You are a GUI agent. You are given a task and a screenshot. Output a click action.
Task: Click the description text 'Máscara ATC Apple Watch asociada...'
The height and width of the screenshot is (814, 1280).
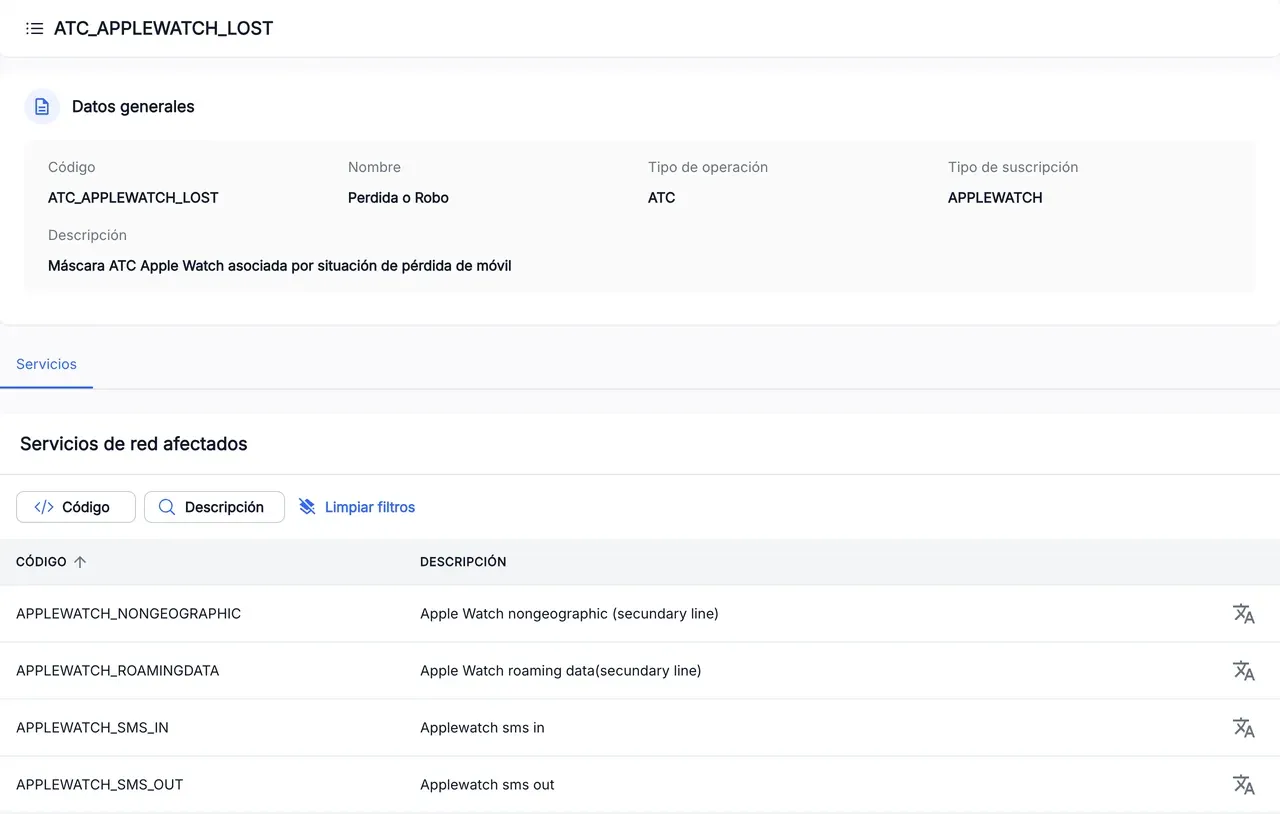click(279, 266)
